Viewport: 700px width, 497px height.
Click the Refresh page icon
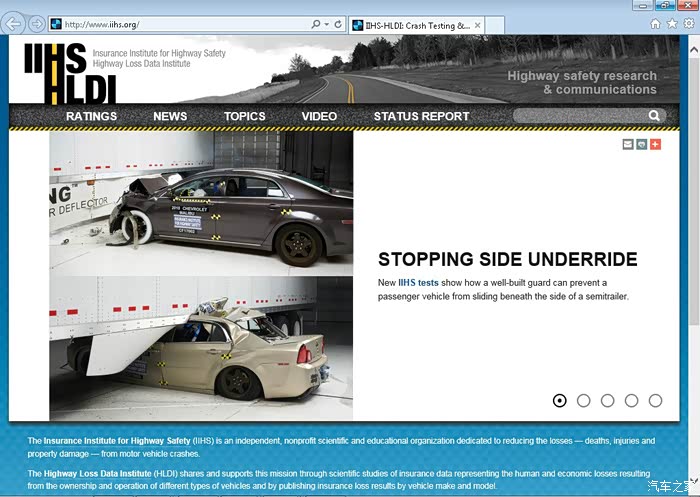click(338, 24)
